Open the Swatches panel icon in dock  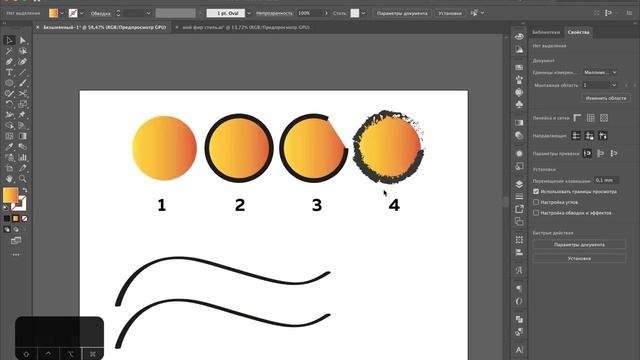tap(519, 67)
